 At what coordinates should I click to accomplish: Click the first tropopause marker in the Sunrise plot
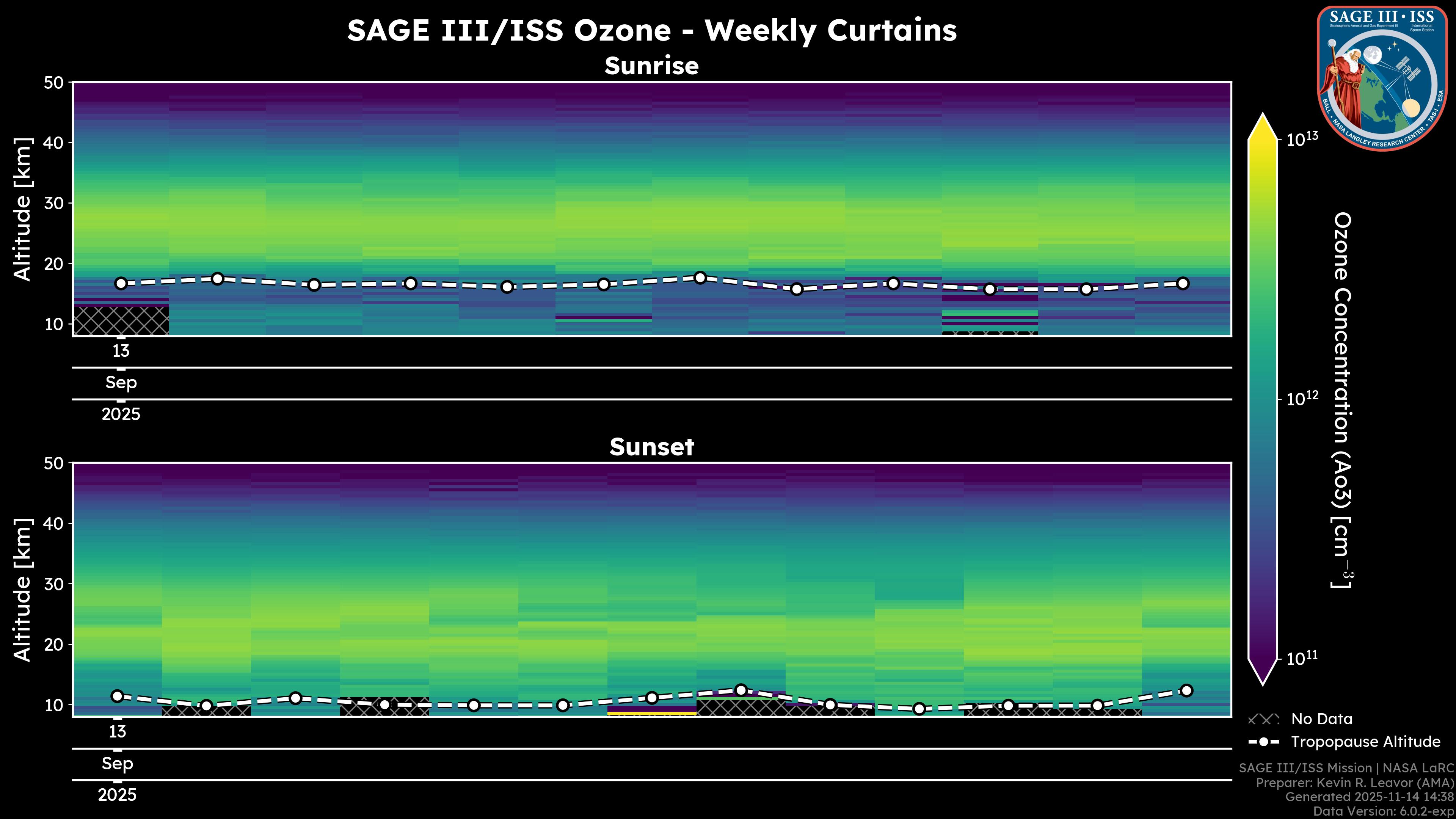[121, 284]
